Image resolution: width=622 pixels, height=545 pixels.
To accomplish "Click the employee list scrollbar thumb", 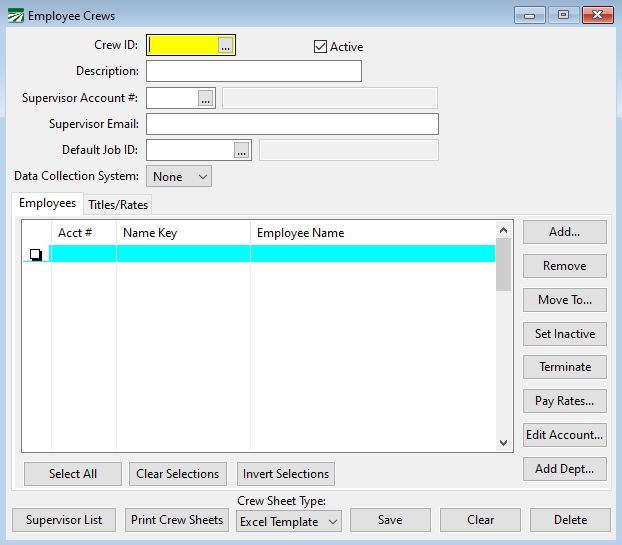I will [503, 265].
